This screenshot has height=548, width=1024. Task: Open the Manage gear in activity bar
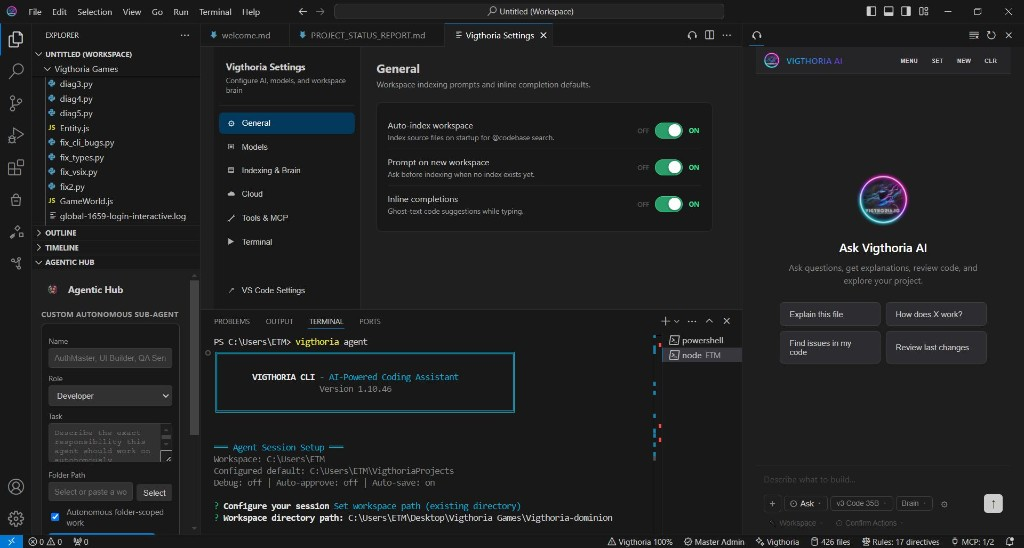[x=16, y=518]
